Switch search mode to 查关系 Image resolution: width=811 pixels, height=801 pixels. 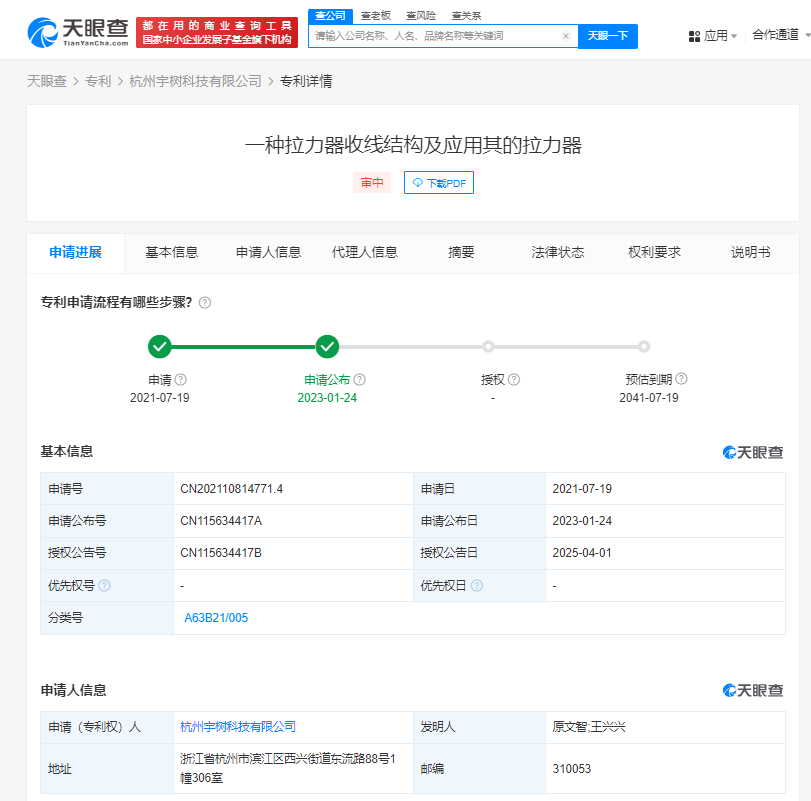coord(467,16)
